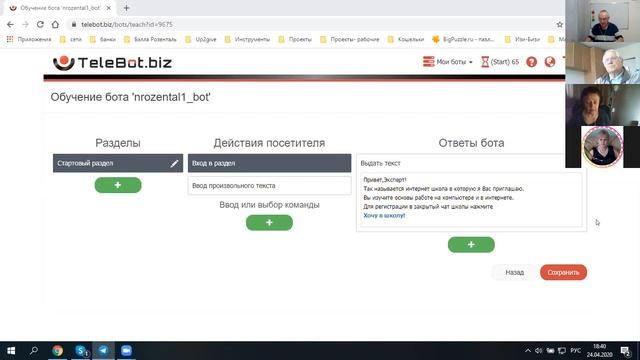Click the (Start) 65 hourglass indicator
This screenshot has width=640, height=360.
(x=500, y=62)
